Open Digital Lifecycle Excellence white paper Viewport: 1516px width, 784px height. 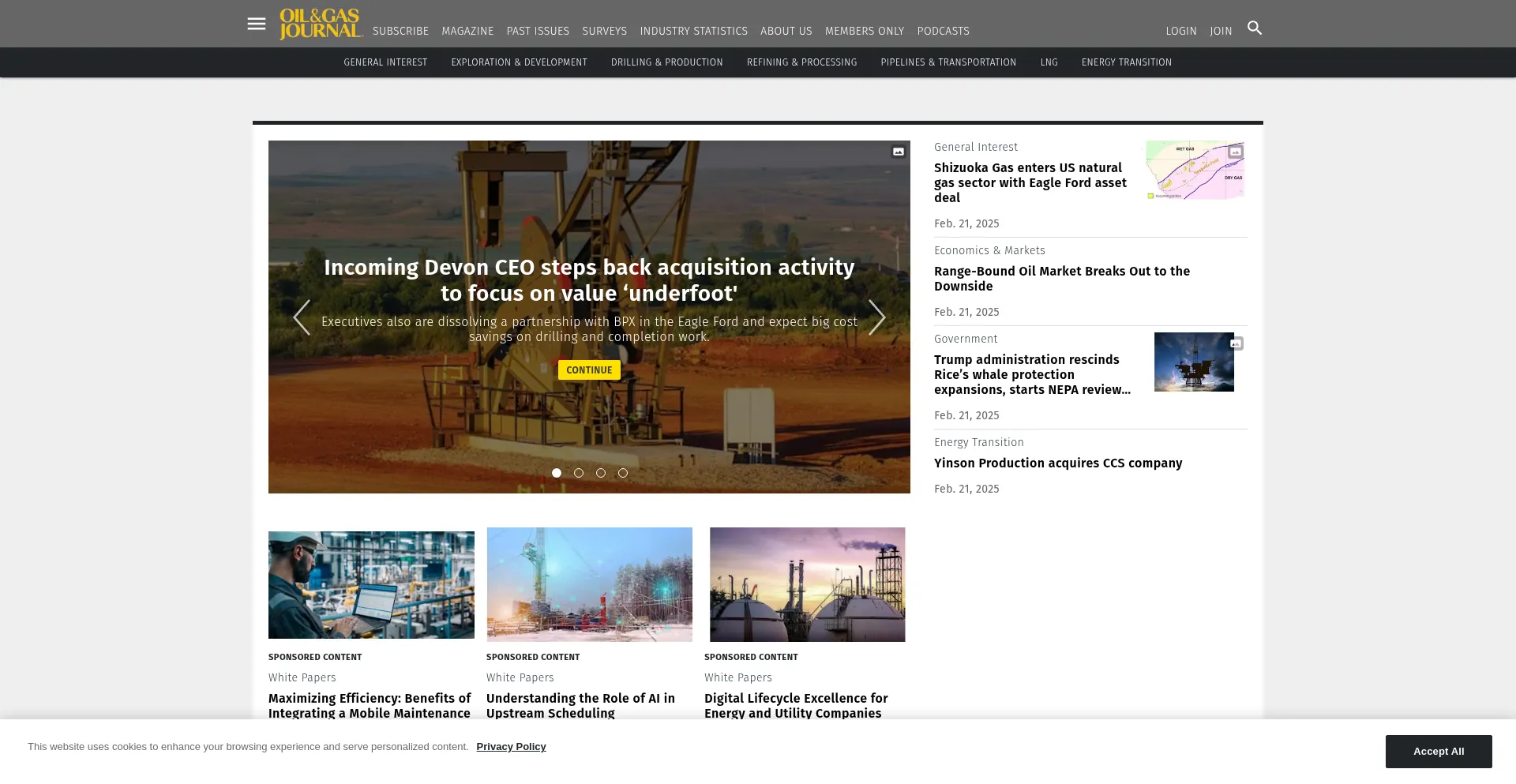(796, 706)
